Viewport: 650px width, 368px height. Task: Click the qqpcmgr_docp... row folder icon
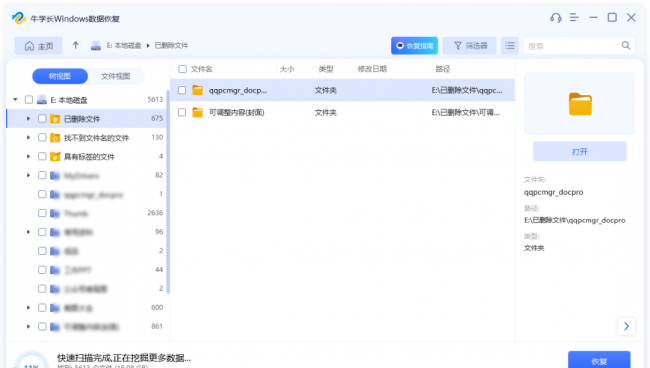198,90
